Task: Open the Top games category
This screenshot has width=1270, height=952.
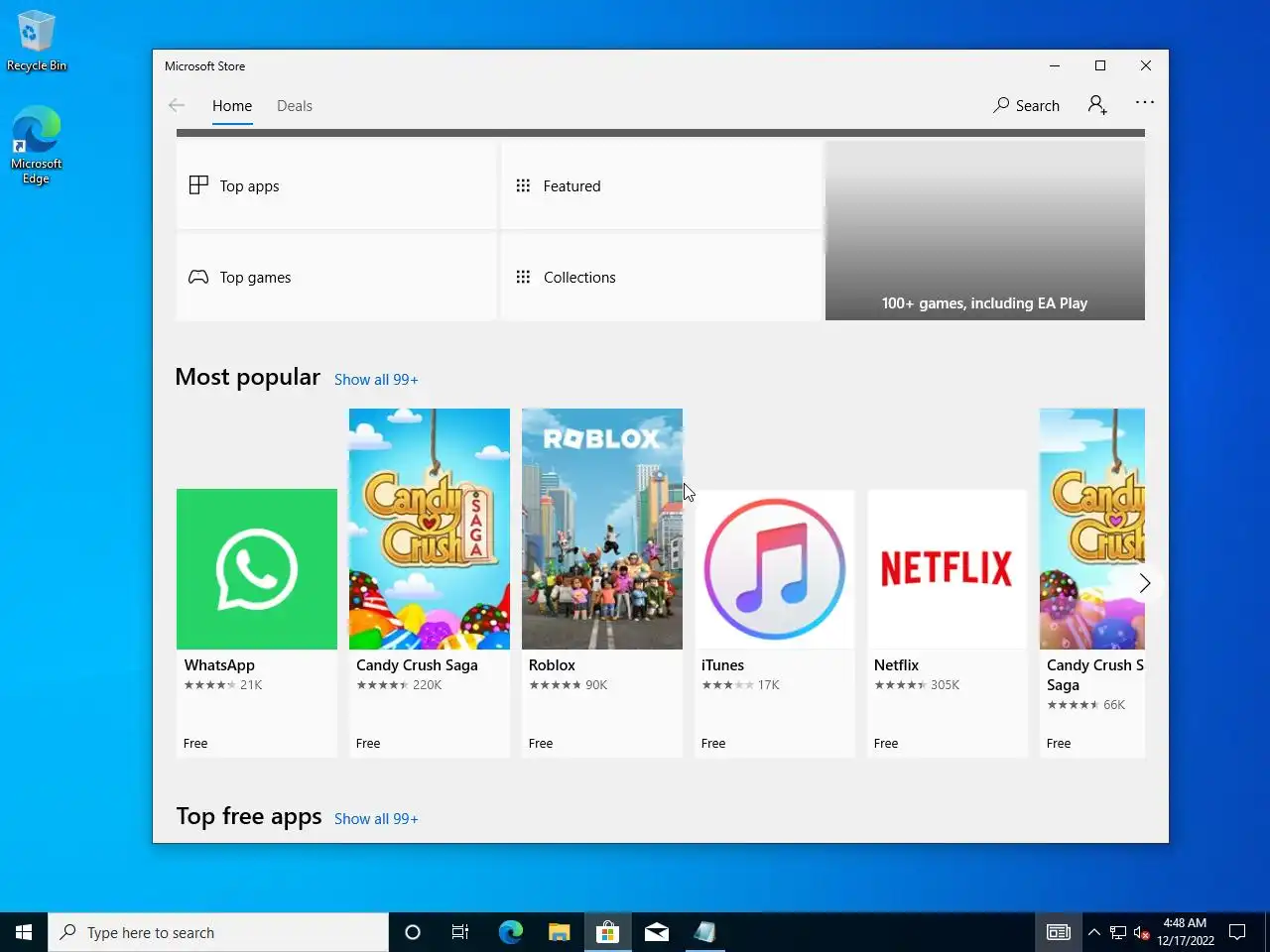Action: [336, 277]
